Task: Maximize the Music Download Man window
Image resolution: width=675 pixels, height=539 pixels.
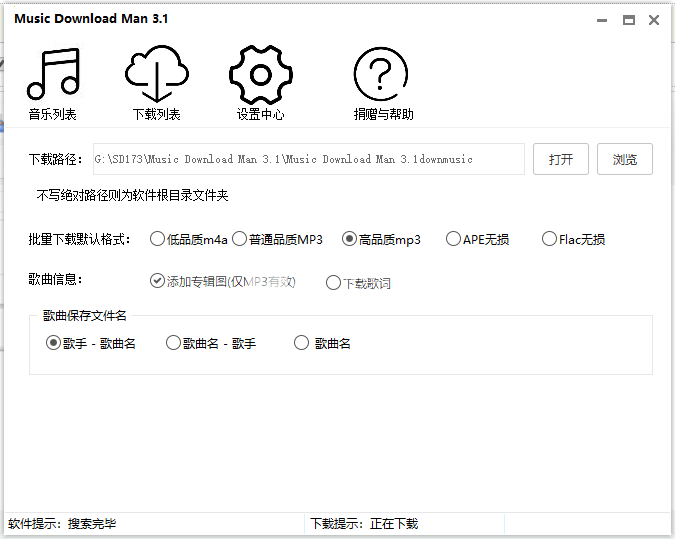Action: pos(629,20)
